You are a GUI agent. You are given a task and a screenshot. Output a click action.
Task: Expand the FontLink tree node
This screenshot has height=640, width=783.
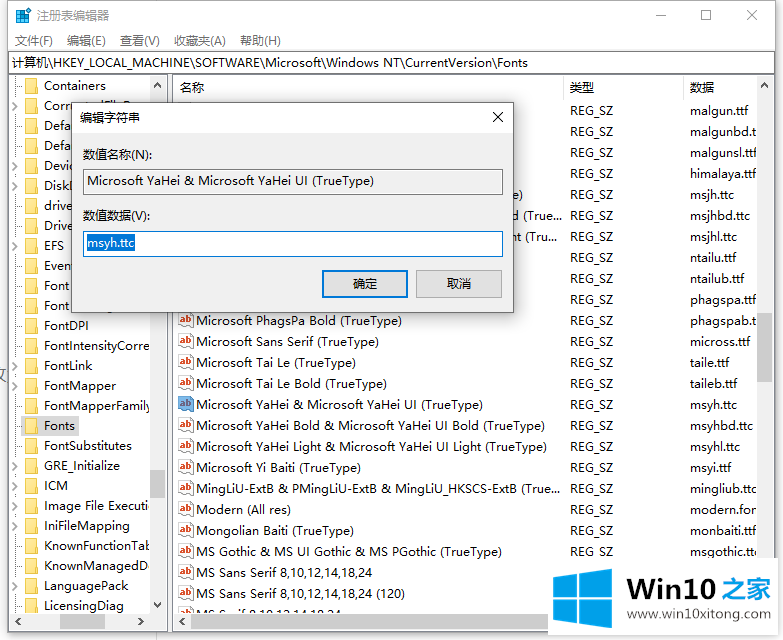[14, 366]
